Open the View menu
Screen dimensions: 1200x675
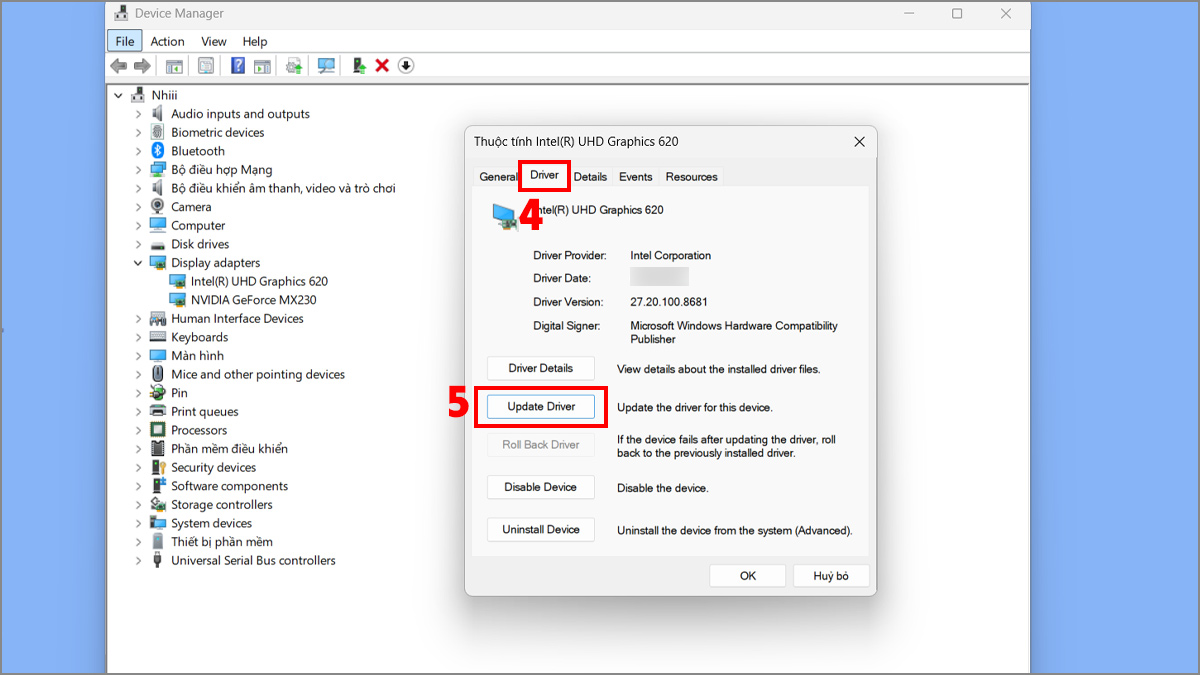[214, 41]
